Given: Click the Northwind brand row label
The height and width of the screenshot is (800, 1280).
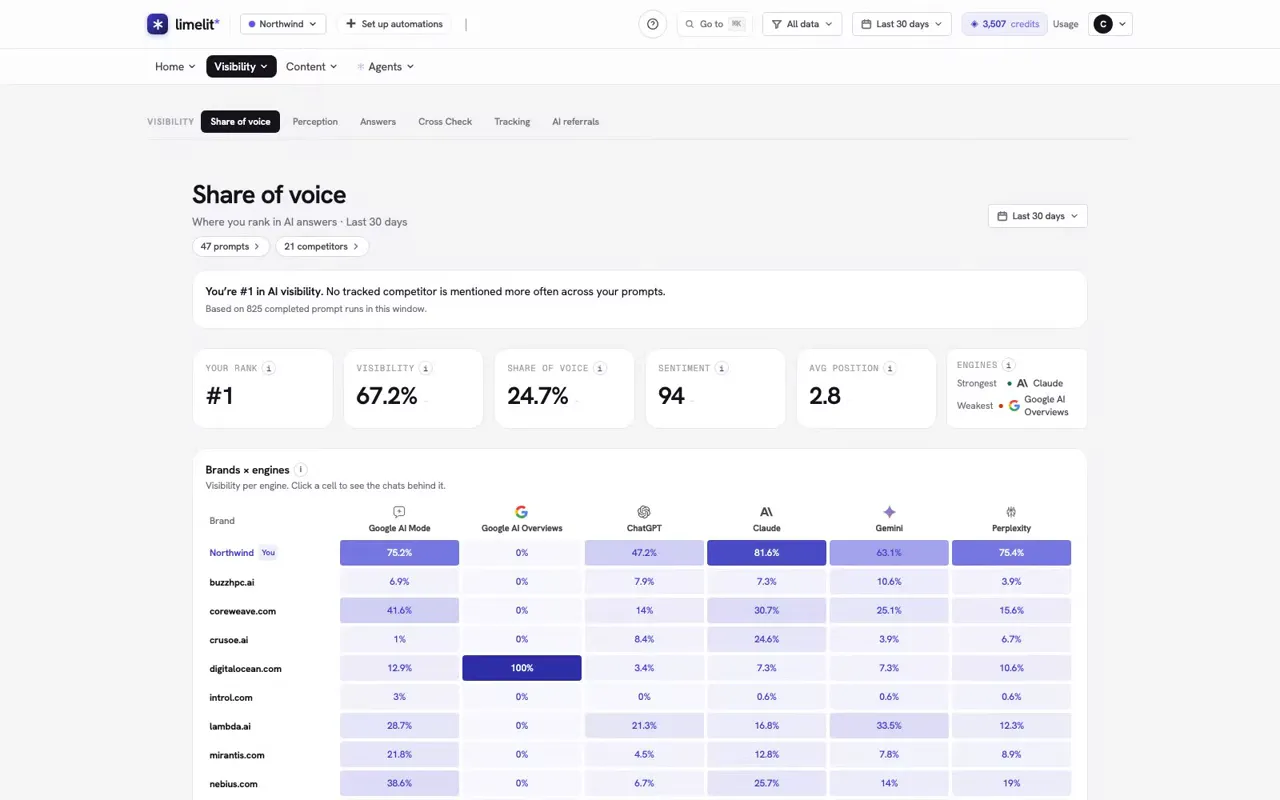Looking at the screenshot, I should tap(231, 553).
